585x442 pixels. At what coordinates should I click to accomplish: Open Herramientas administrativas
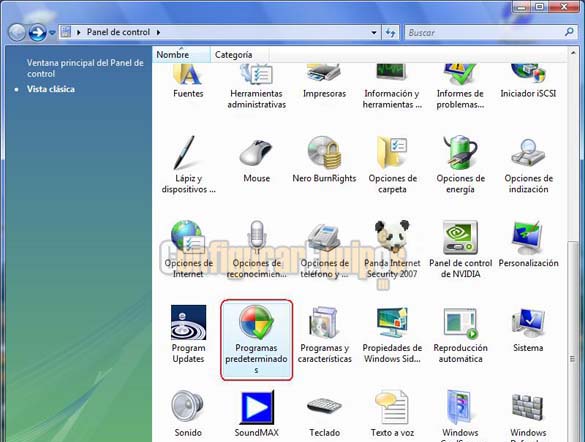pyautogui.click(x=256, y=87)
